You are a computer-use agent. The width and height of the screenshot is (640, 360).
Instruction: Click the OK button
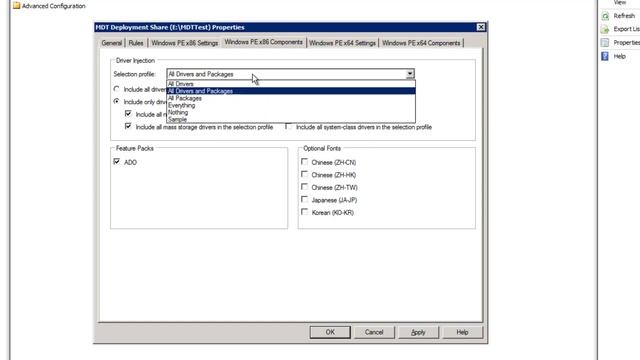[330, 332]
